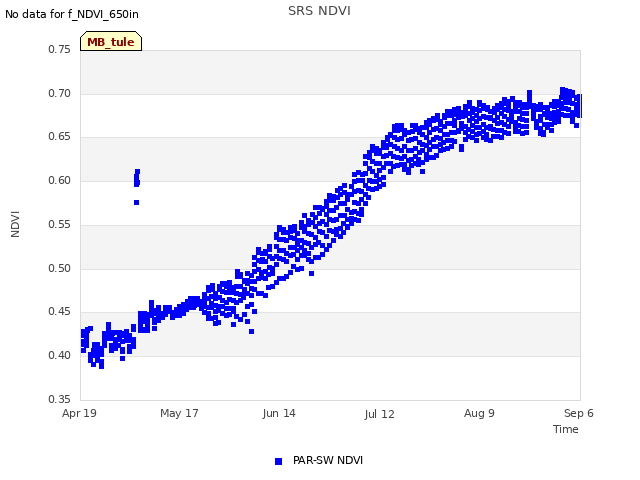Click the May 17 x-axis label

179,413
